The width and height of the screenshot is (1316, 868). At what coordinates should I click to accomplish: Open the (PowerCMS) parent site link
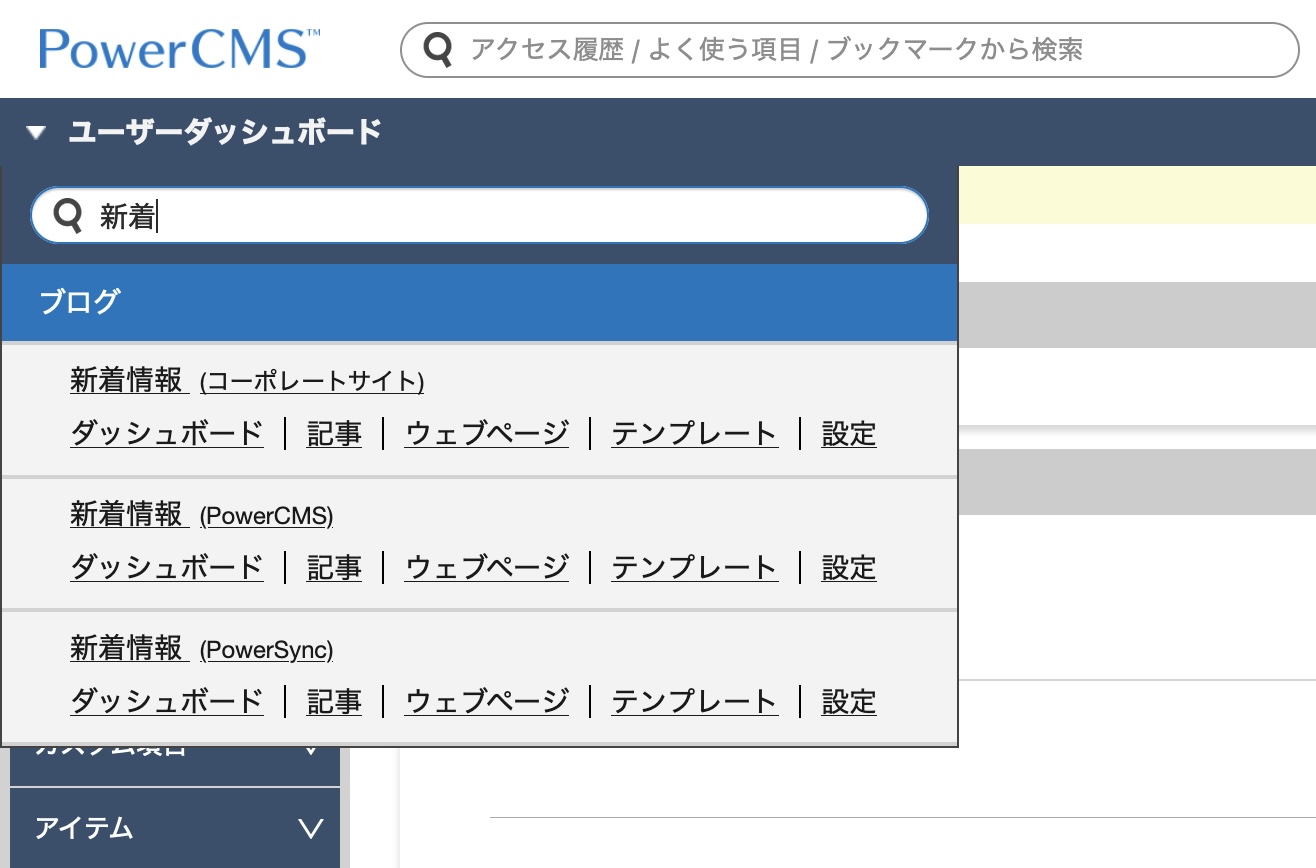pyautogui.click(x=267, y=516)
